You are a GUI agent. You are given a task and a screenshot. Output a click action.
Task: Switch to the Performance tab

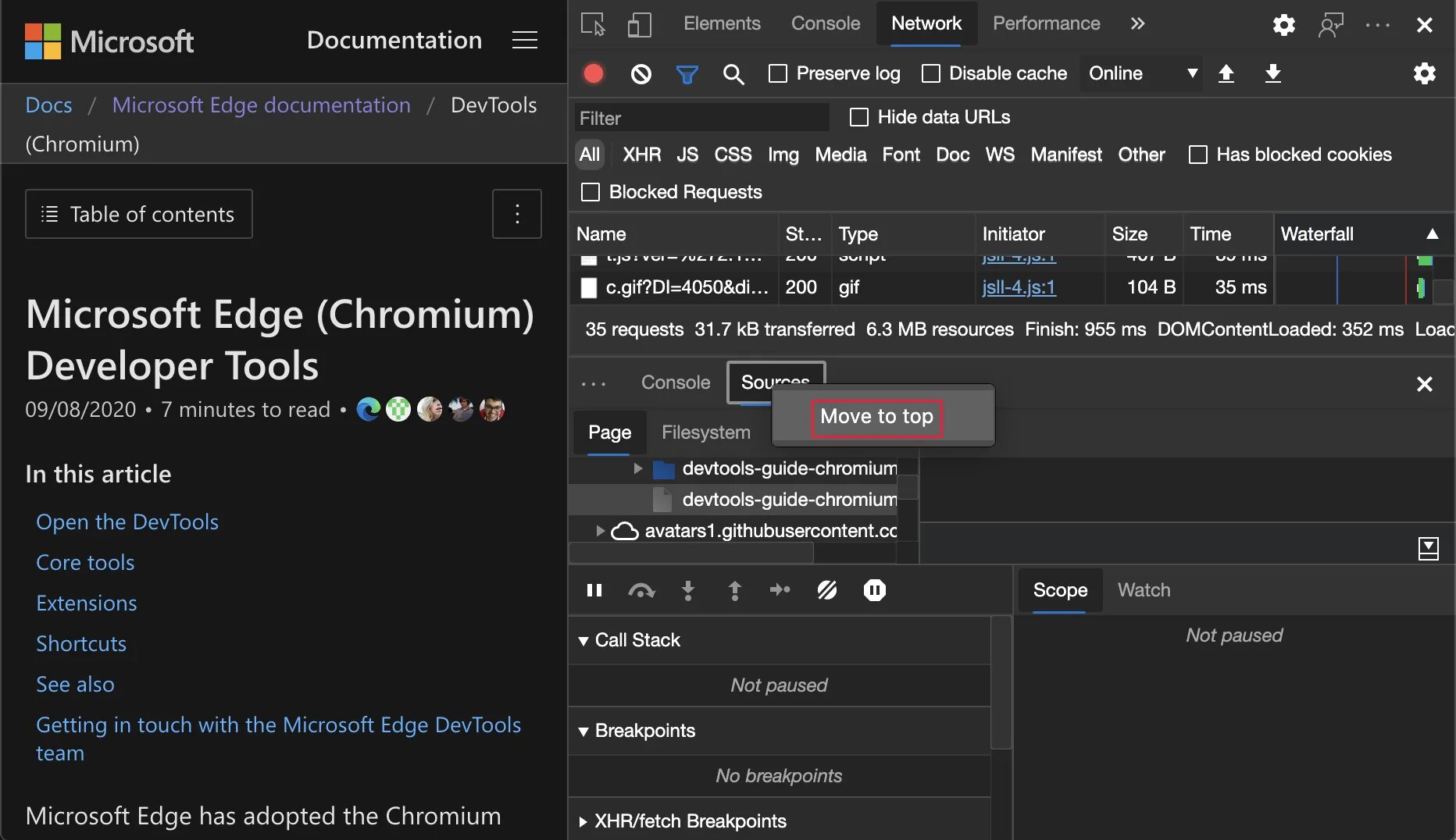[x=1046, y=23]
